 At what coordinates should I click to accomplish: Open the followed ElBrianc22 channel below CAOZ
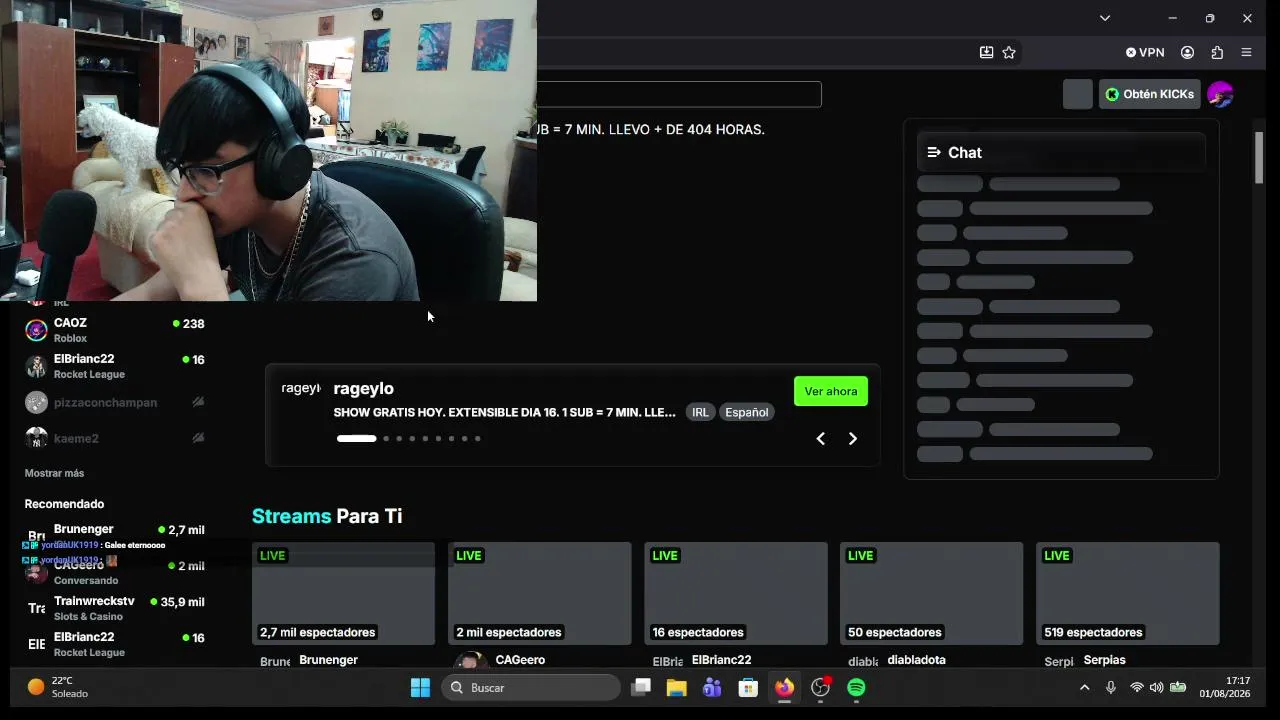(114, 366)
